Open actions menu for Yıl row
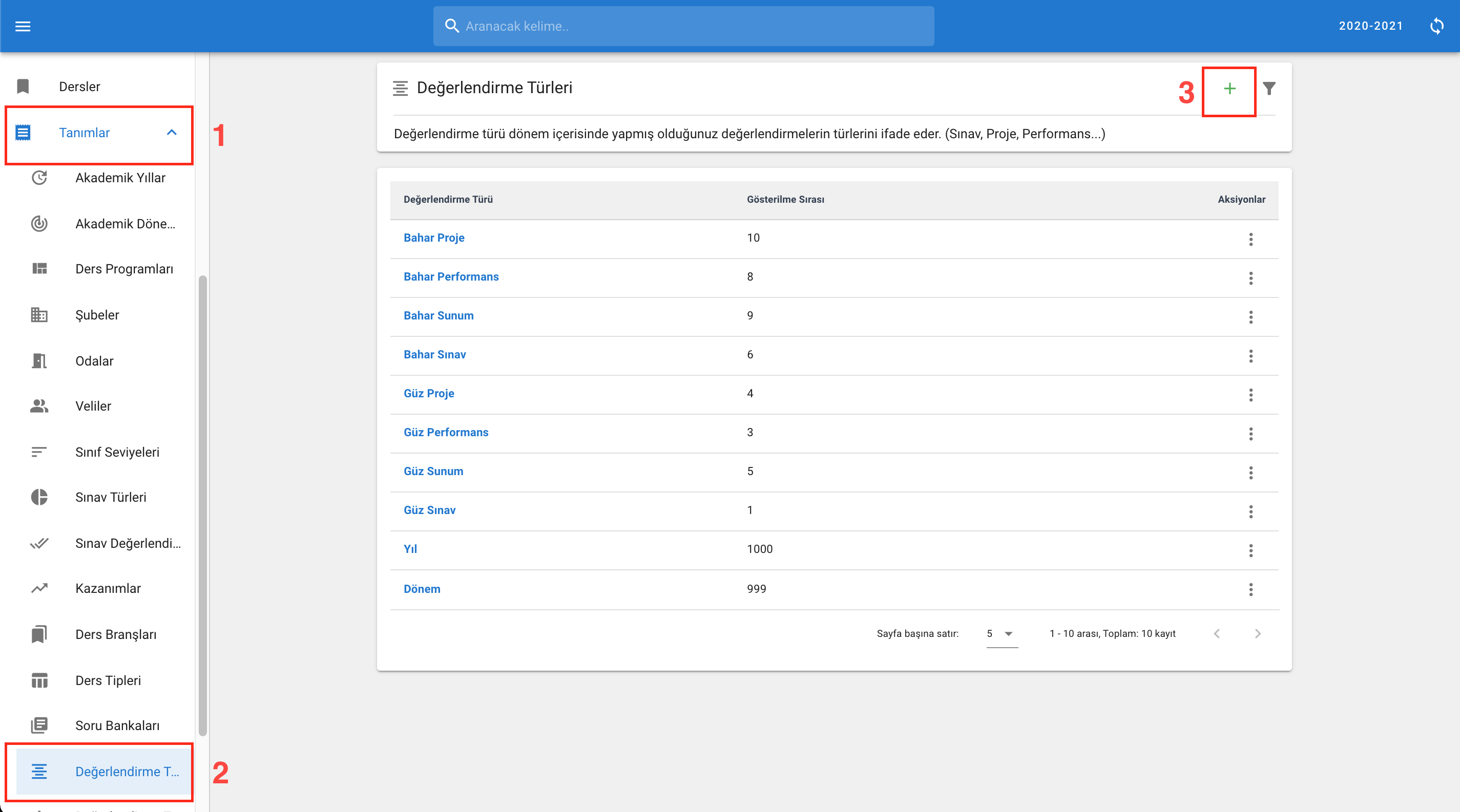The height and width of the screenshot is (812, 1460). pyautogui.click(x=1251, y=550)
